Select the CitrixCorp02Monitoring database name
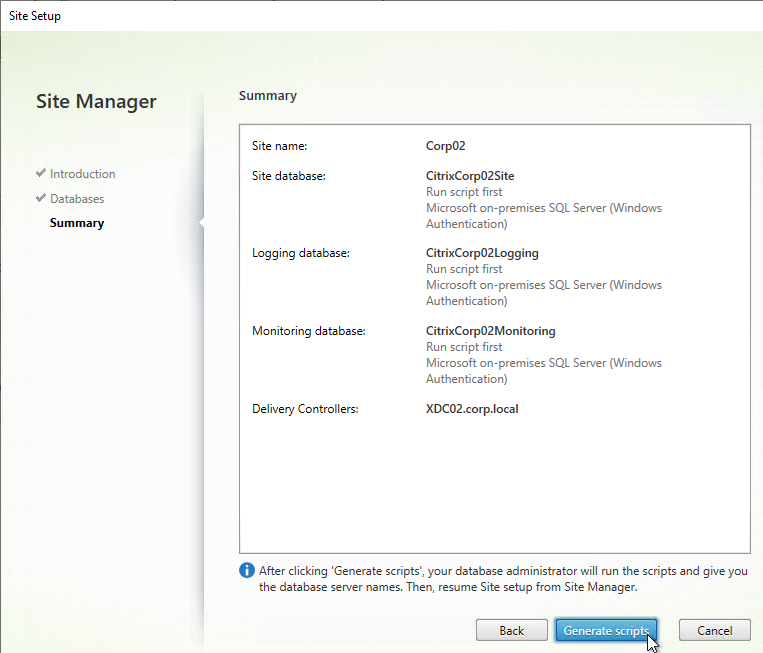763x653 pixels. [x=490, y=331]
